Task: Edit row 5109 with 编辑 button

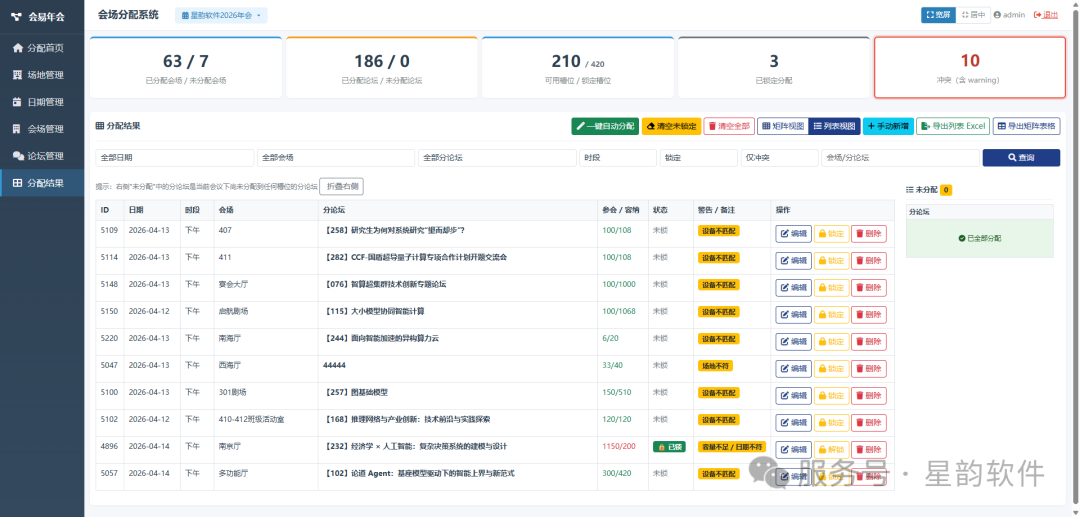Action: pos(793,234)
